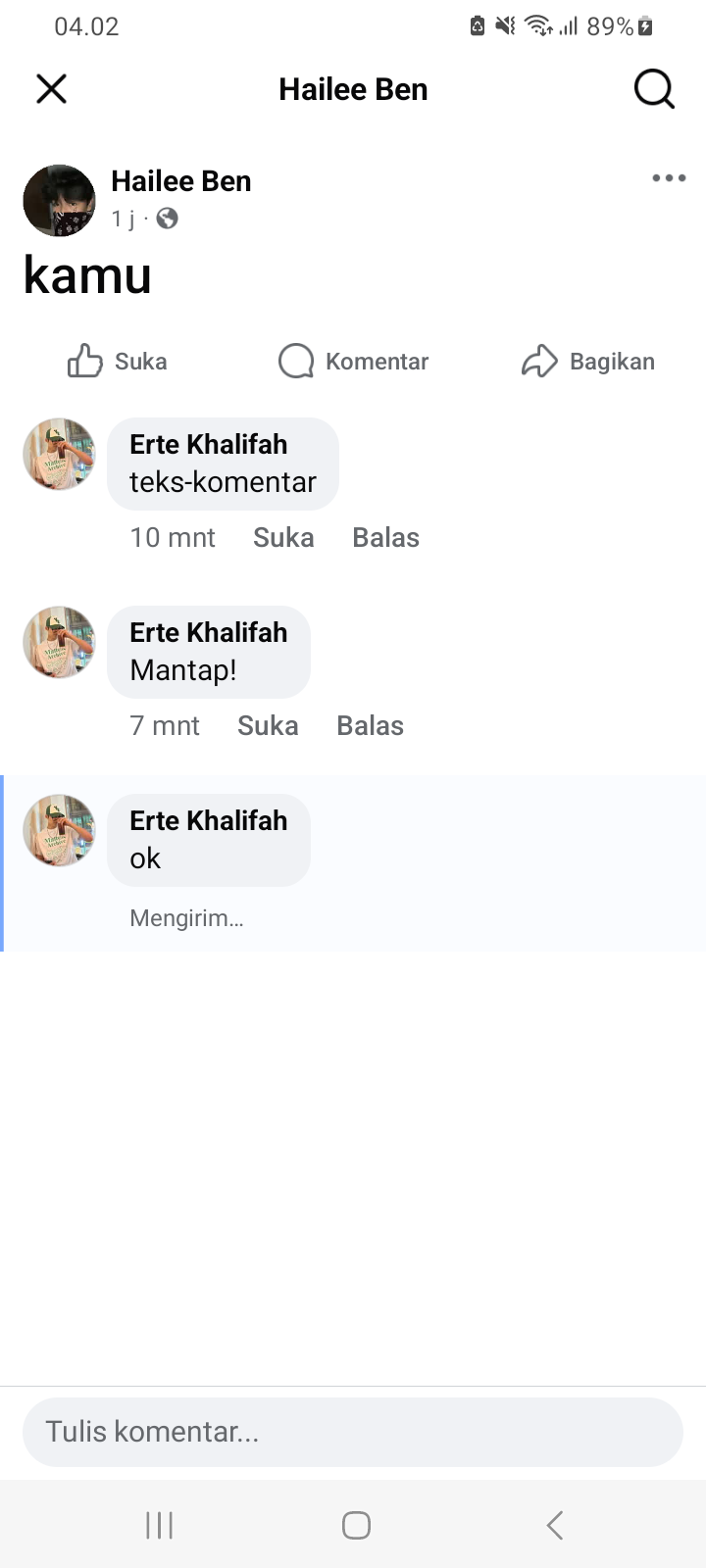Tap the Tulis komentar input field

[x=353, y=1432]
